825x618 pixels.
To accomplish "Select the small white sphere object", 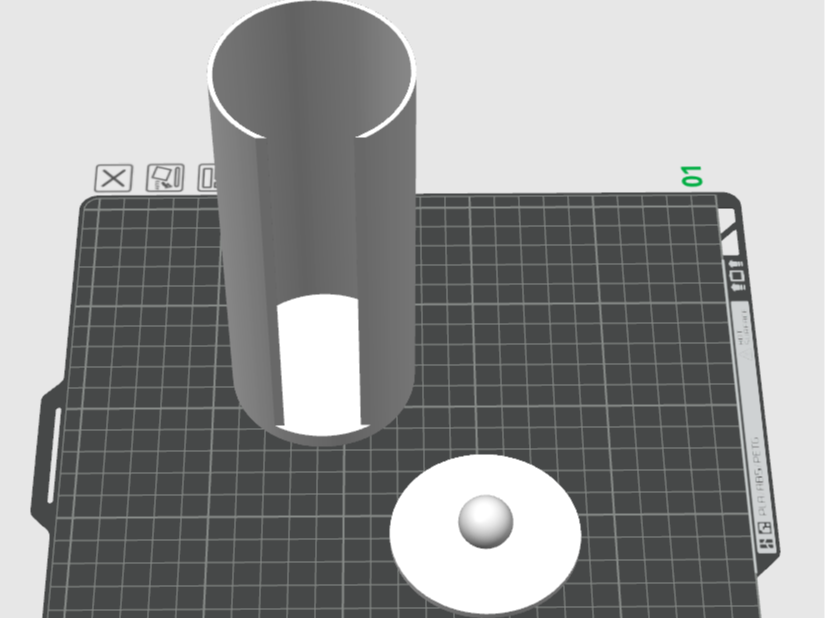I will click(486, 521).
